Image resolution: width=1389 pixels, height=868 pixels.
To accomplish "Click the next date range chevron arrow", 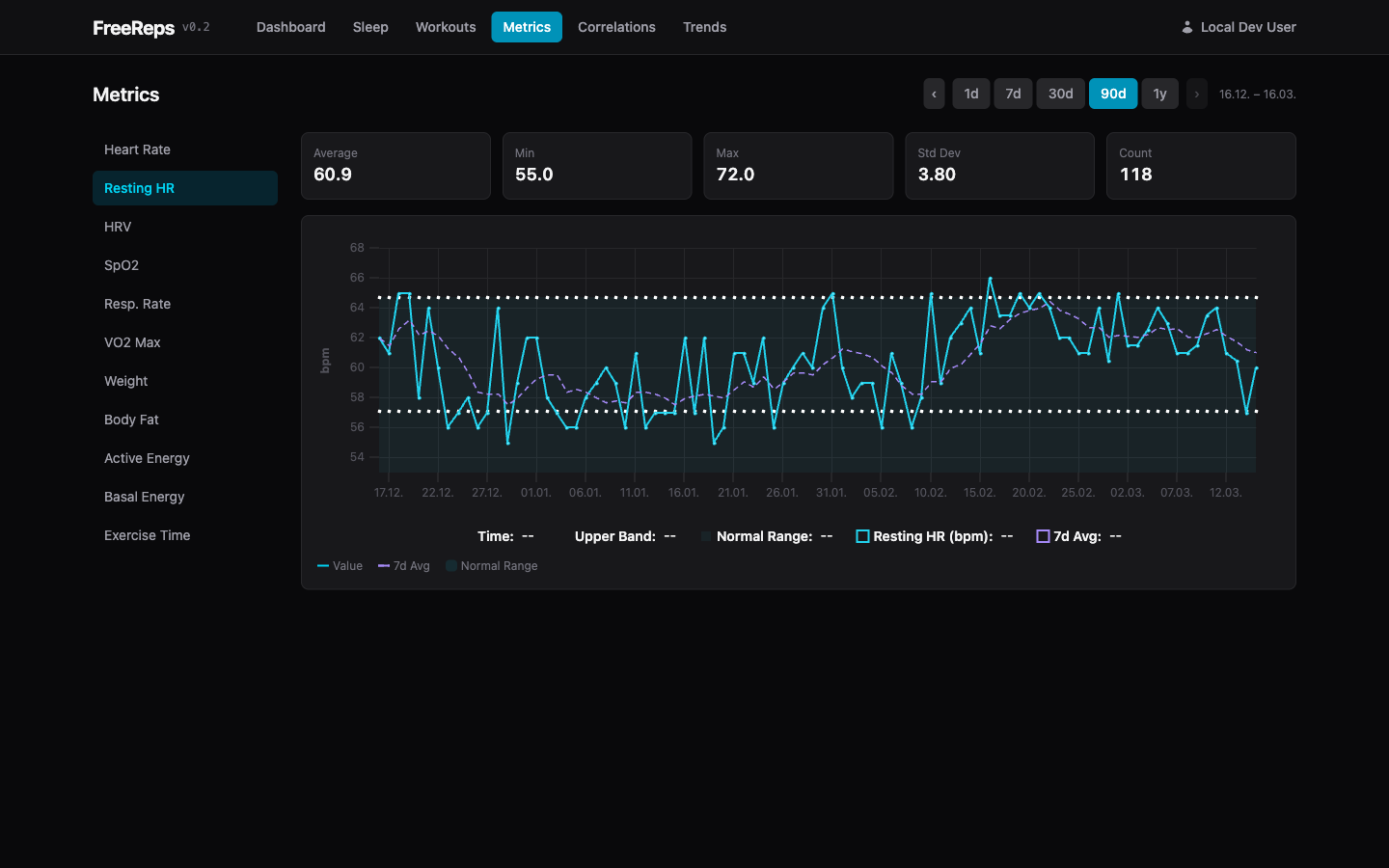I will [1196, 94].
